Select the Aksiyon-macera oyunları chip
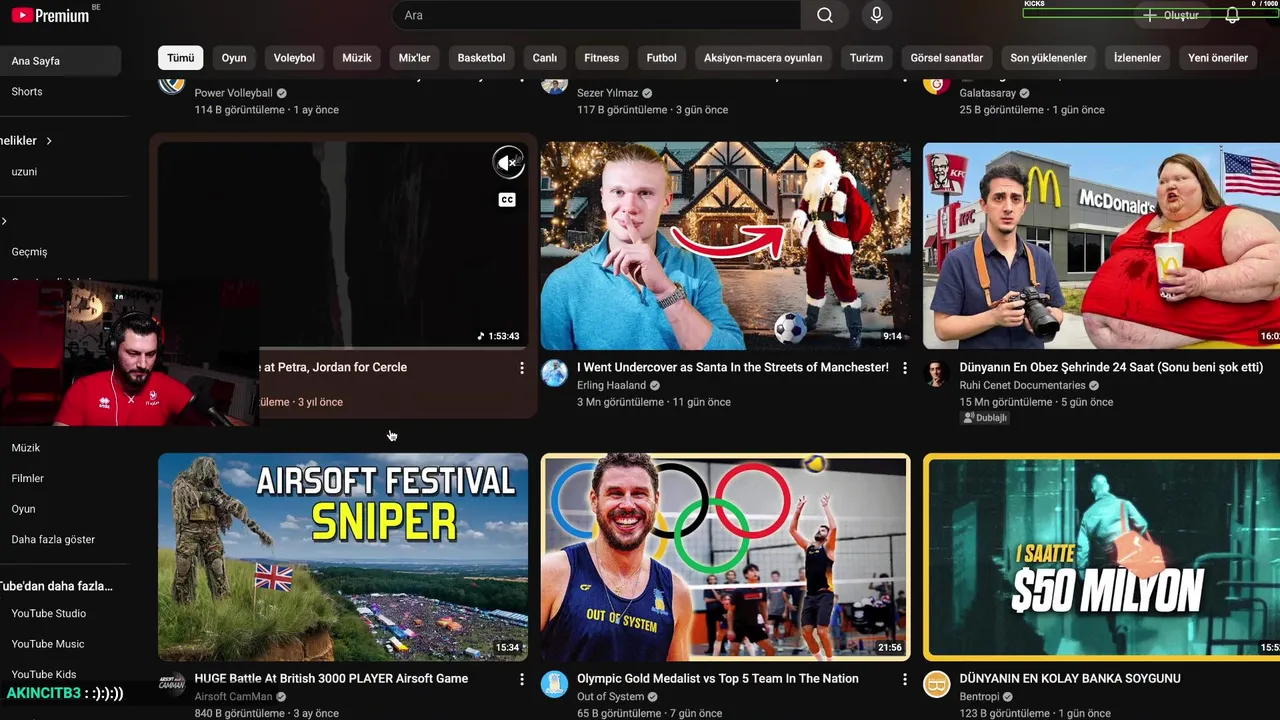This screenshot has height=720, width=1280. click(x=763, y=58)
